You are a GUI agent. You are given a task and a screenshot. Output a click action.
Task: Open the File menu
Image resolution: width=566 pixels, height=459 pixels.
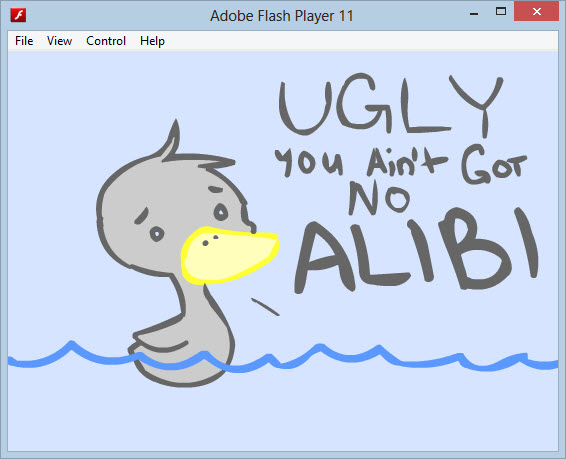[24, 41]
